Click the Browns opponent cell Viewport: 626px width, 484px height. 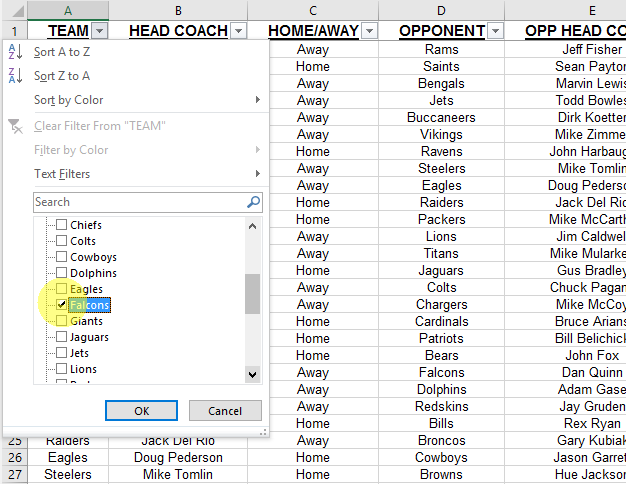pos(441,474)
